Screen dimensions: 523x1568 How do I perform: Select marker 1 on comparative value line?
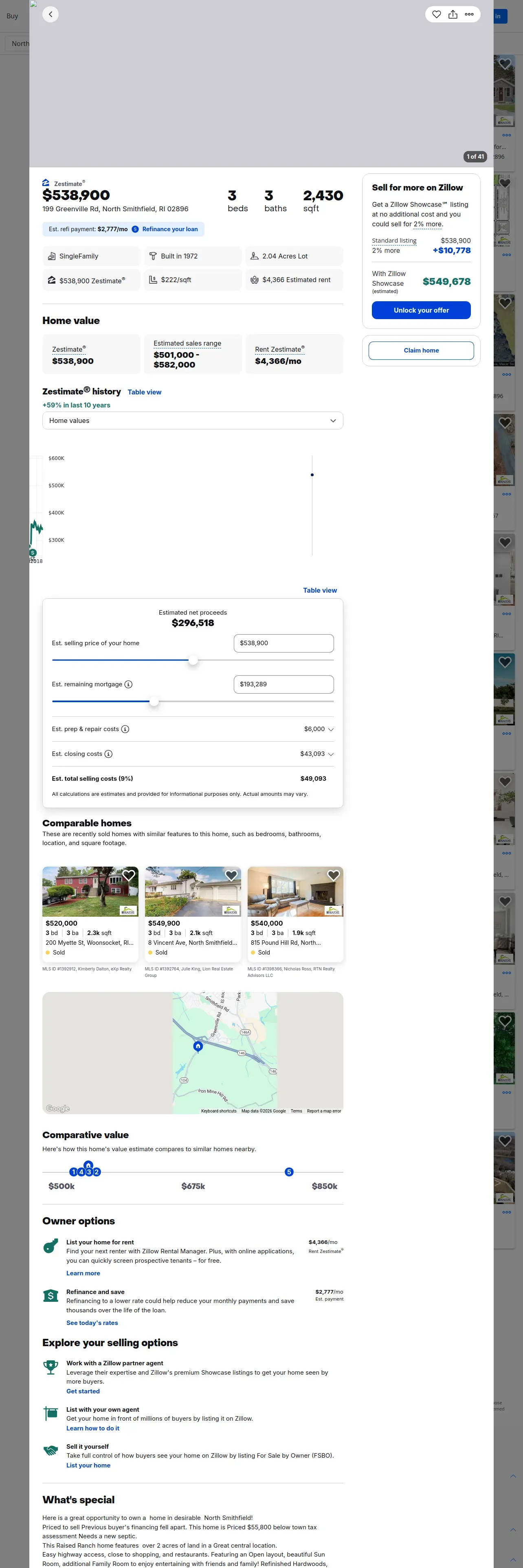tap(74, 1172)
